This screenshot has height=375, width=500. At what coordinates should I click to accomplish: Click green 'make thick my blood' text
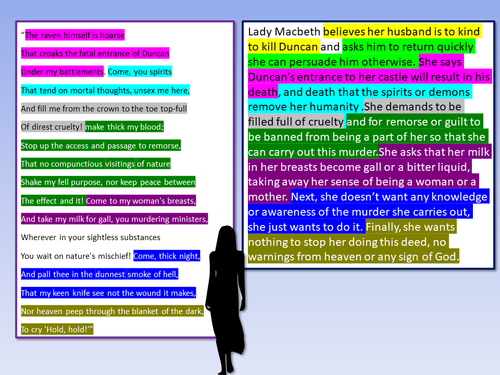[x=124, y=127]
